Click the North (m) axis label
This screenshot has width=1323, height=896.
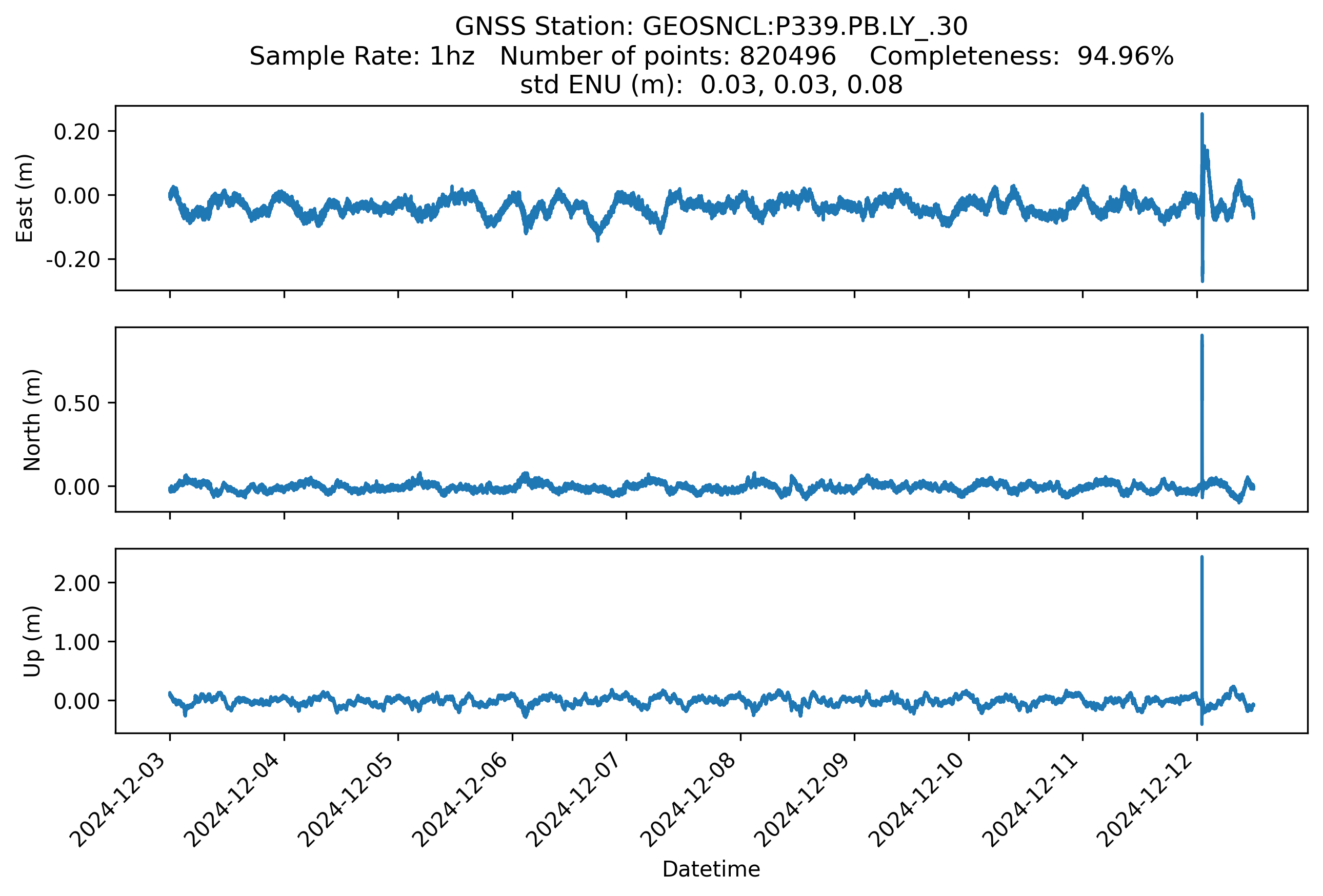[x=32, y=420]
